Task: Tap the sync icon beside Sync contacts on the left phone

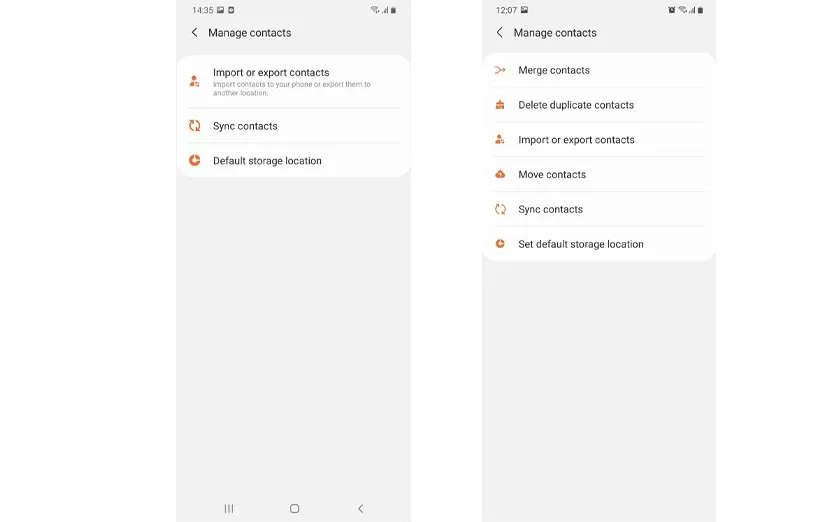Action: pos(194,126)
